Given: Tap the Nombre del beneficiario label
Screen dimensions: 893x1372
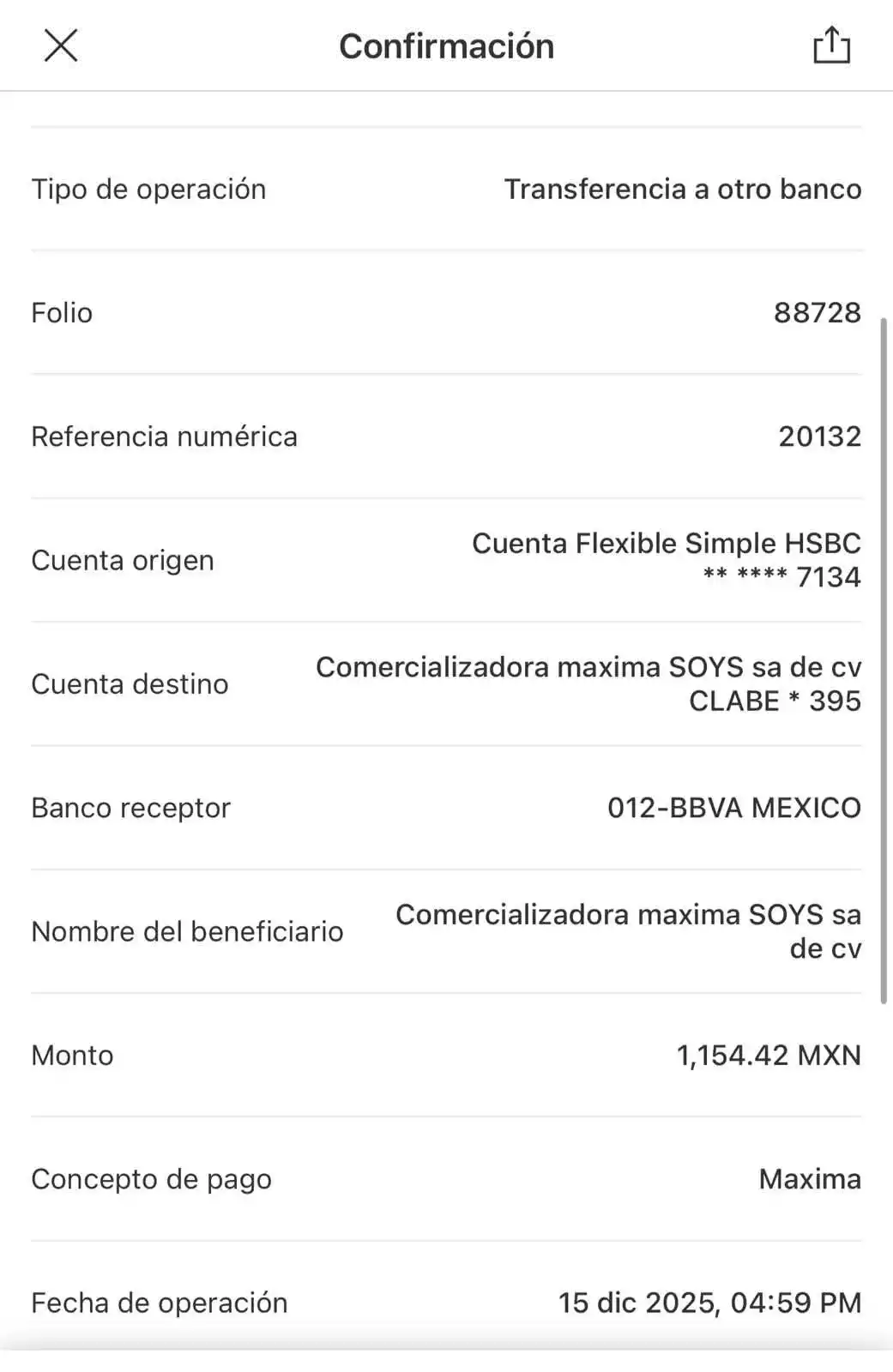Looking at the screenshot, I should [187, 932].
